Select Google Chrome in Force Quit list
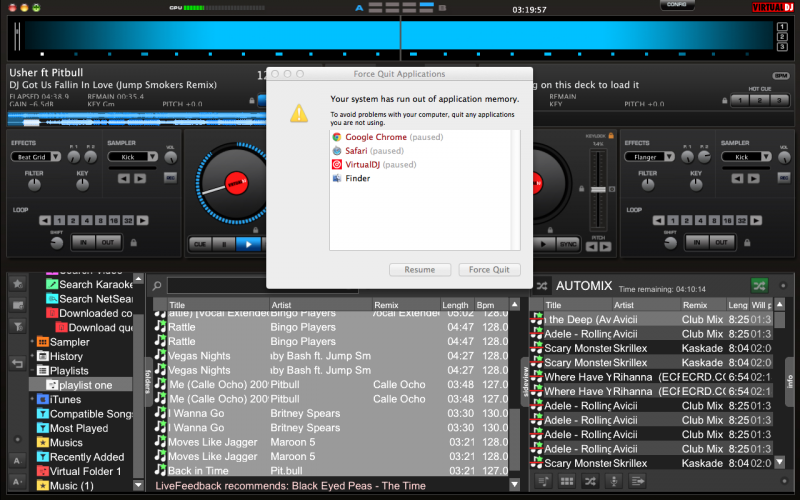The height and width of the screenshot is (500, 800). click(388, 137)
